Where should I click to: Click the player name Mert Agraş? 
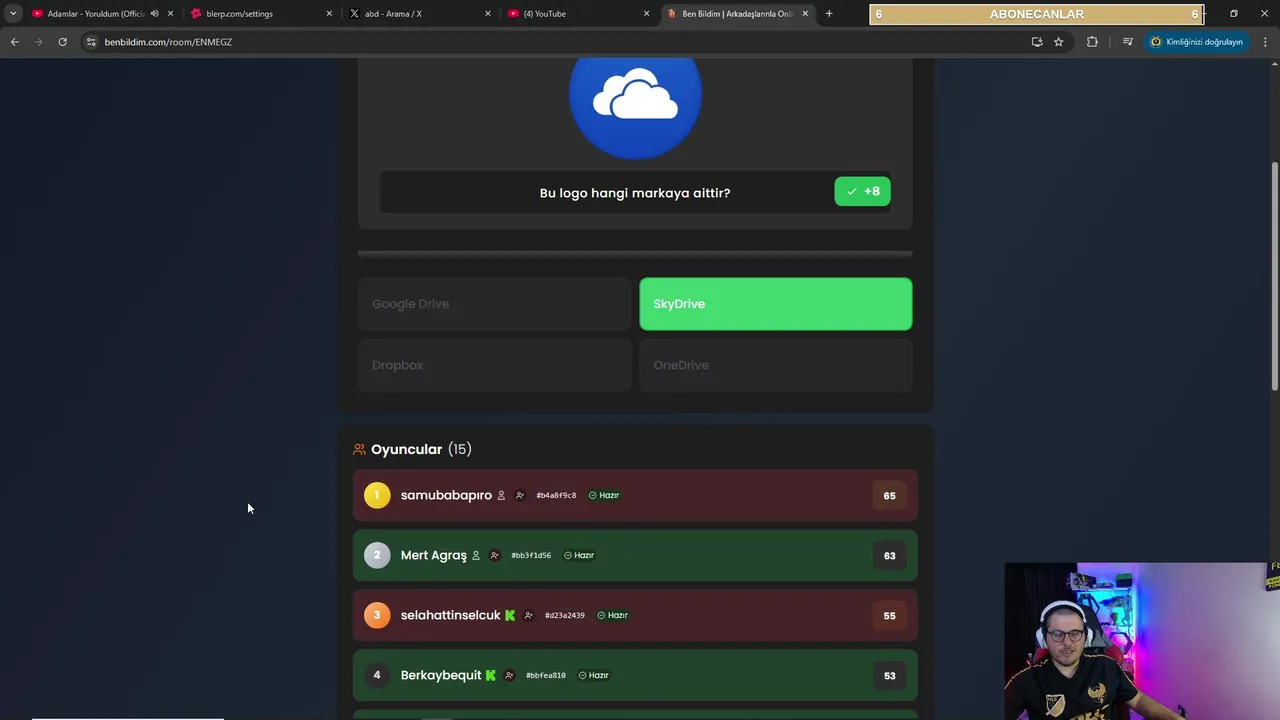[x=434, y=555]
